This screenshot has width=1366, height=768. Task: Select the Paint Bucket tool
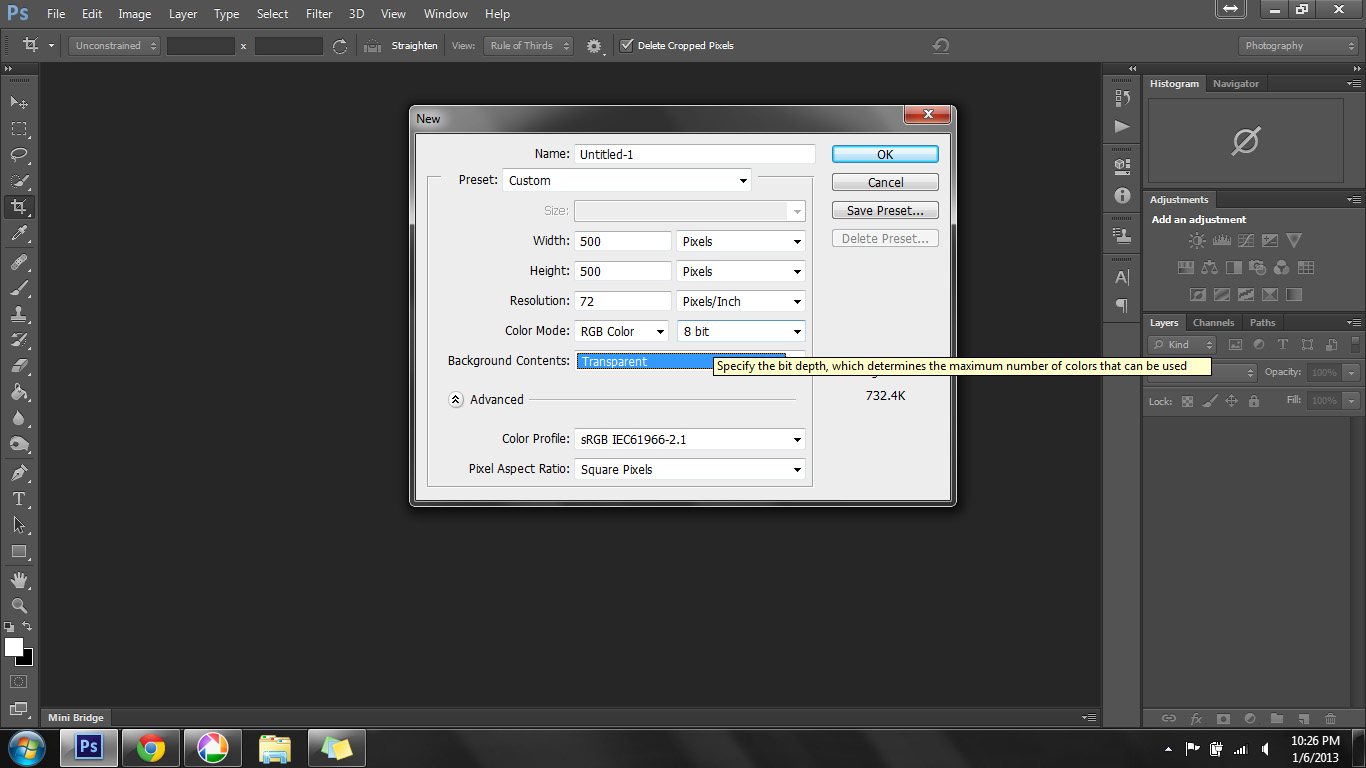(19, 392)
